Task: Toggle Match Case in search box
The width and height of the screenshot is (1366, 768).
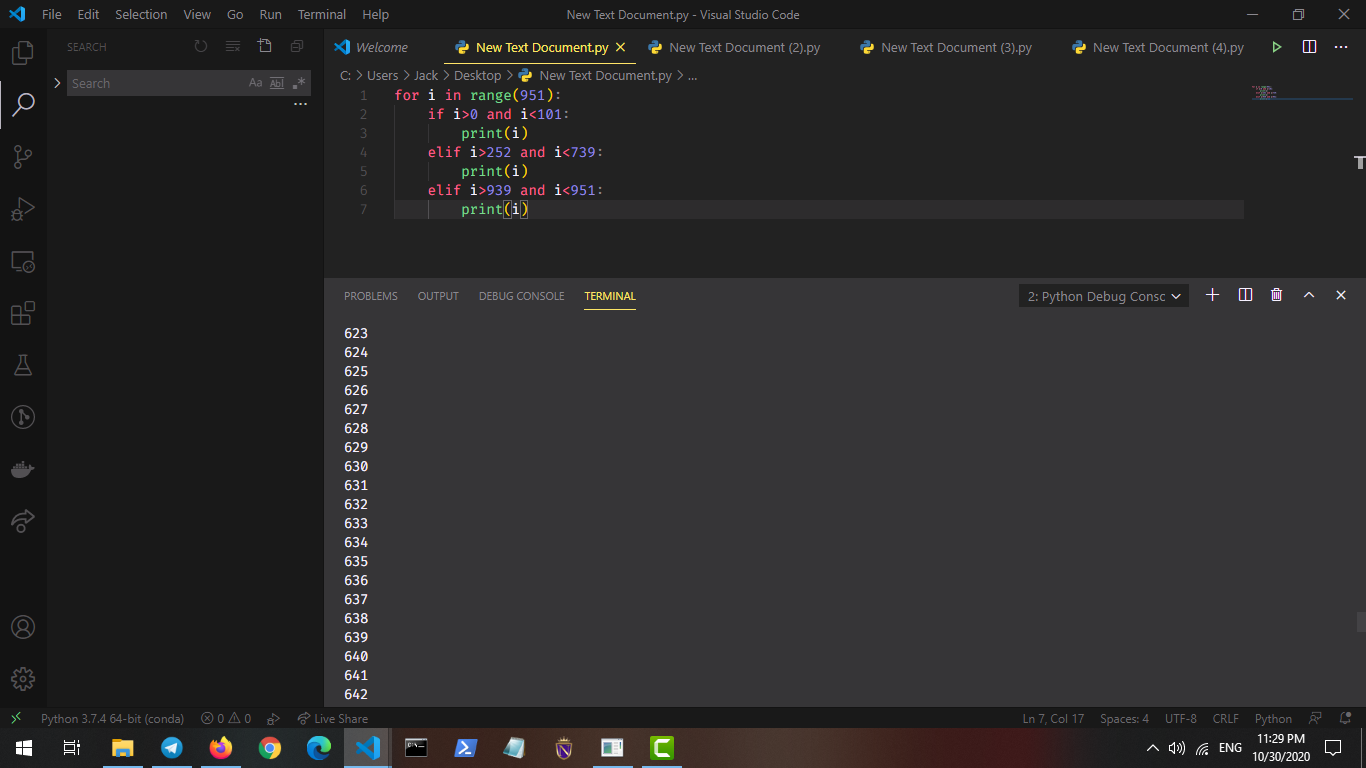Action: (x=255, y=83)
